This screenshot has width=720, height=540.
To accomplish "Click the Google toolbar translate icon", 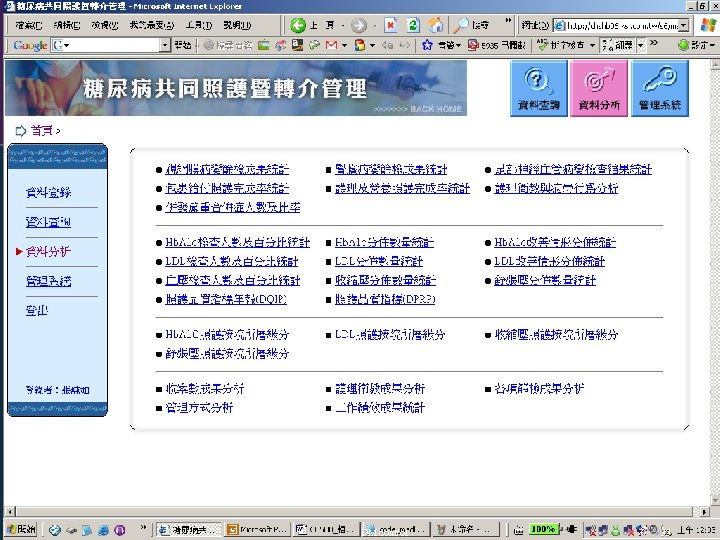I will [x=607, y=45].
